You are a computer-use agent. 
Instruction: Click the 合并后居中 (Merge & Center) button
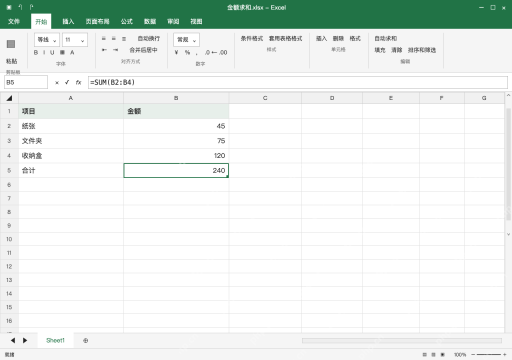pos(143,50)
